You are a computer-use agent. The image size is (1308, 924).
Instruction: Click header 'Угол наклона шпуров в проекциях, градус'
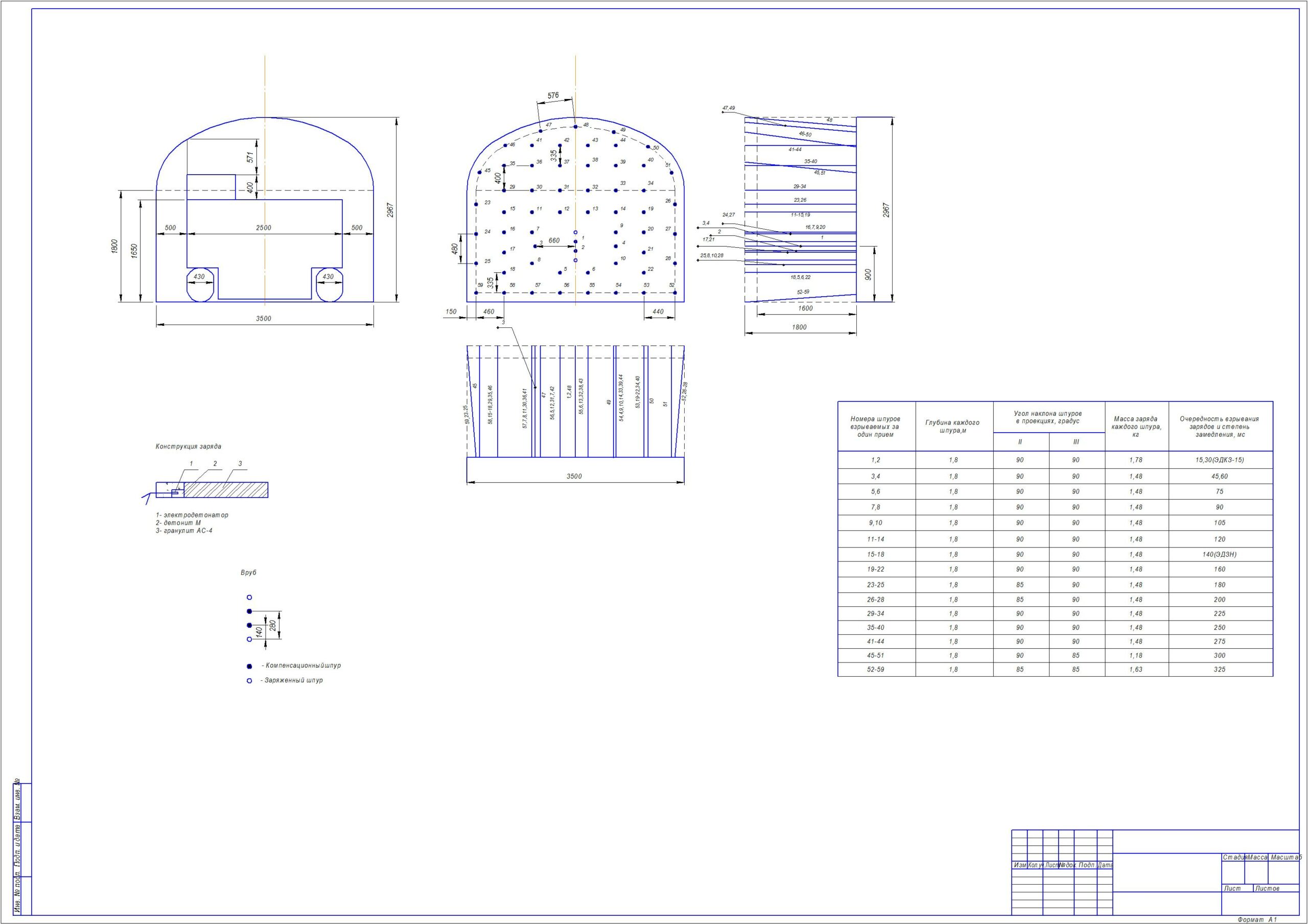pyautogui.click(x=1047, y=417)
